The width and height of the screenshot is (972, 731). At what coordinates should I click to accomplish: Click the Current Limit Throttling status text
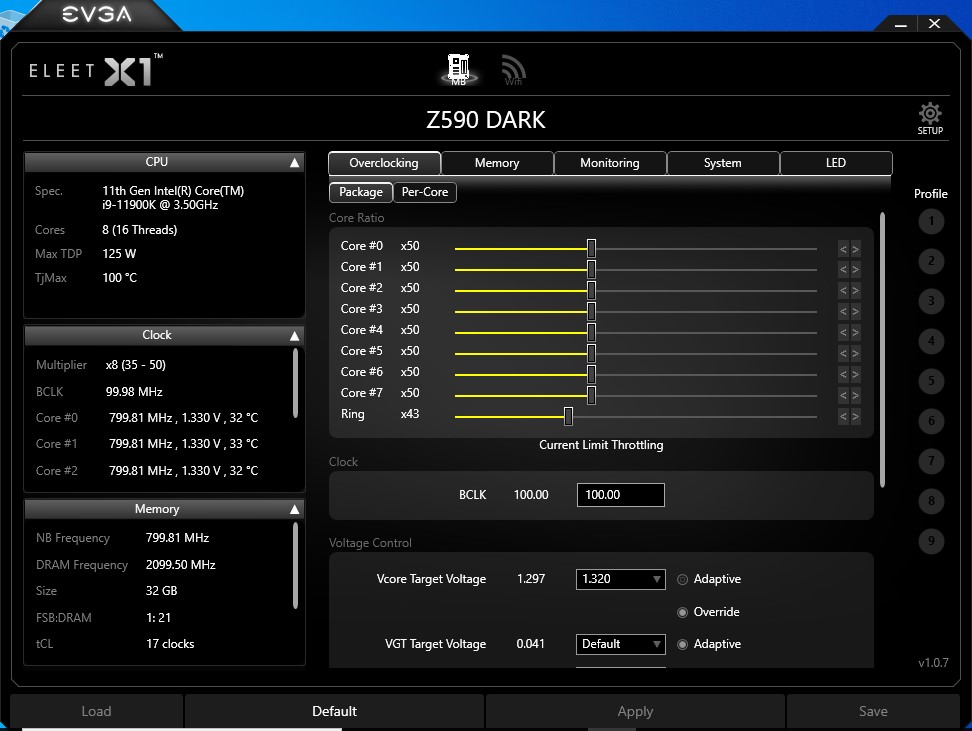point(601,445)
